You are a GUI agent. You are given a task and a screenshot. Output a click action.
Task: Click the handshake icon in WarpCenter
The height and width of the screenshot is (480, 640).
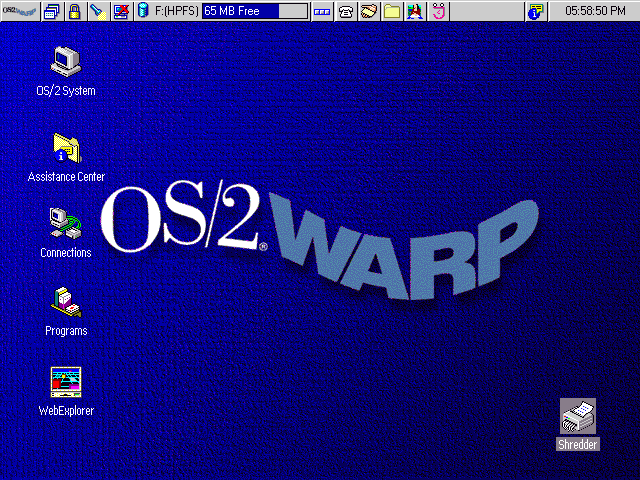[369, 11]
